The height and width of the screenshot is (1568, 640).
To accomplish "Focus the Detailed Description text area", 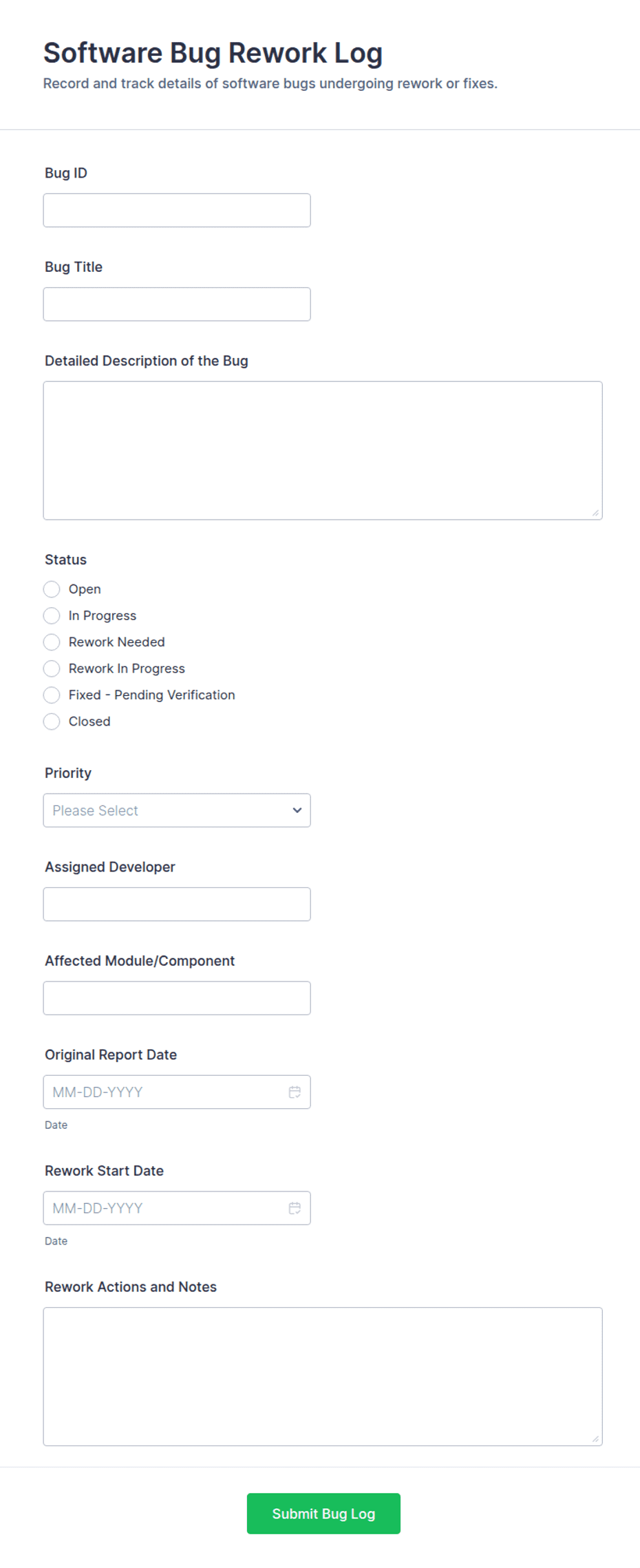I will click(323, 450).
